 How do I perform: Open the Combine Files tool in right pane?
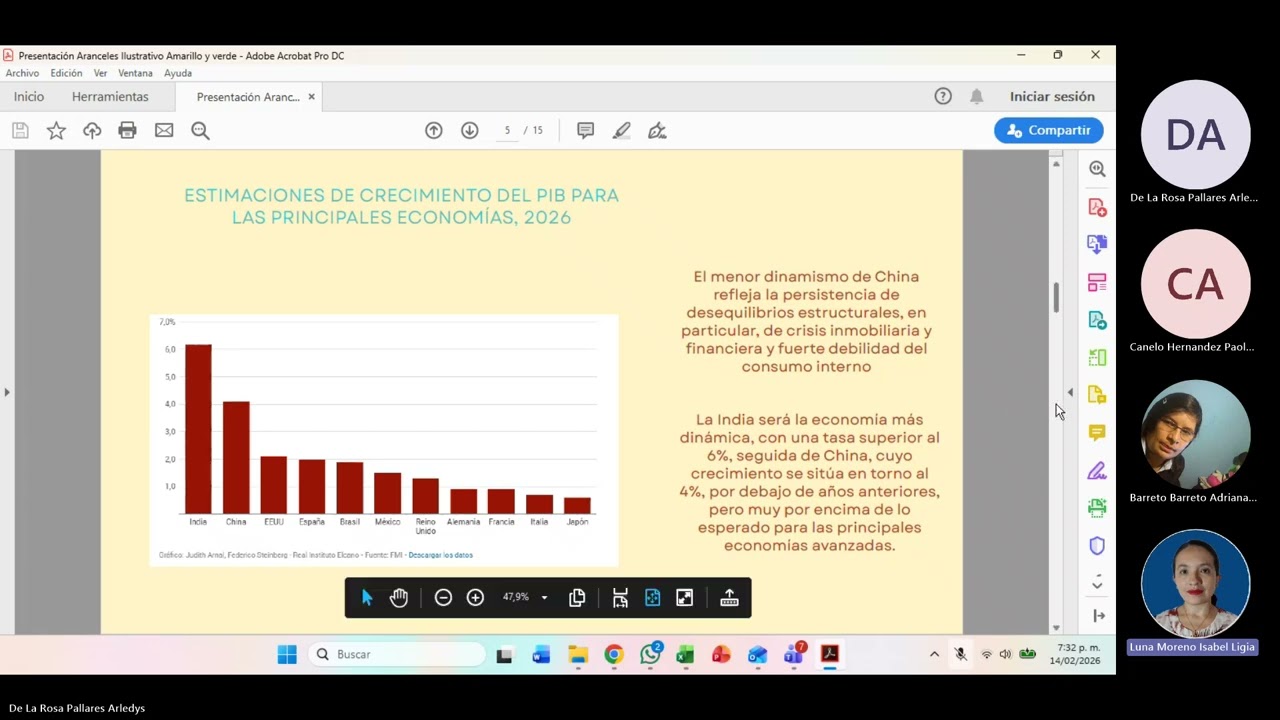click(x=1097, y=244)
